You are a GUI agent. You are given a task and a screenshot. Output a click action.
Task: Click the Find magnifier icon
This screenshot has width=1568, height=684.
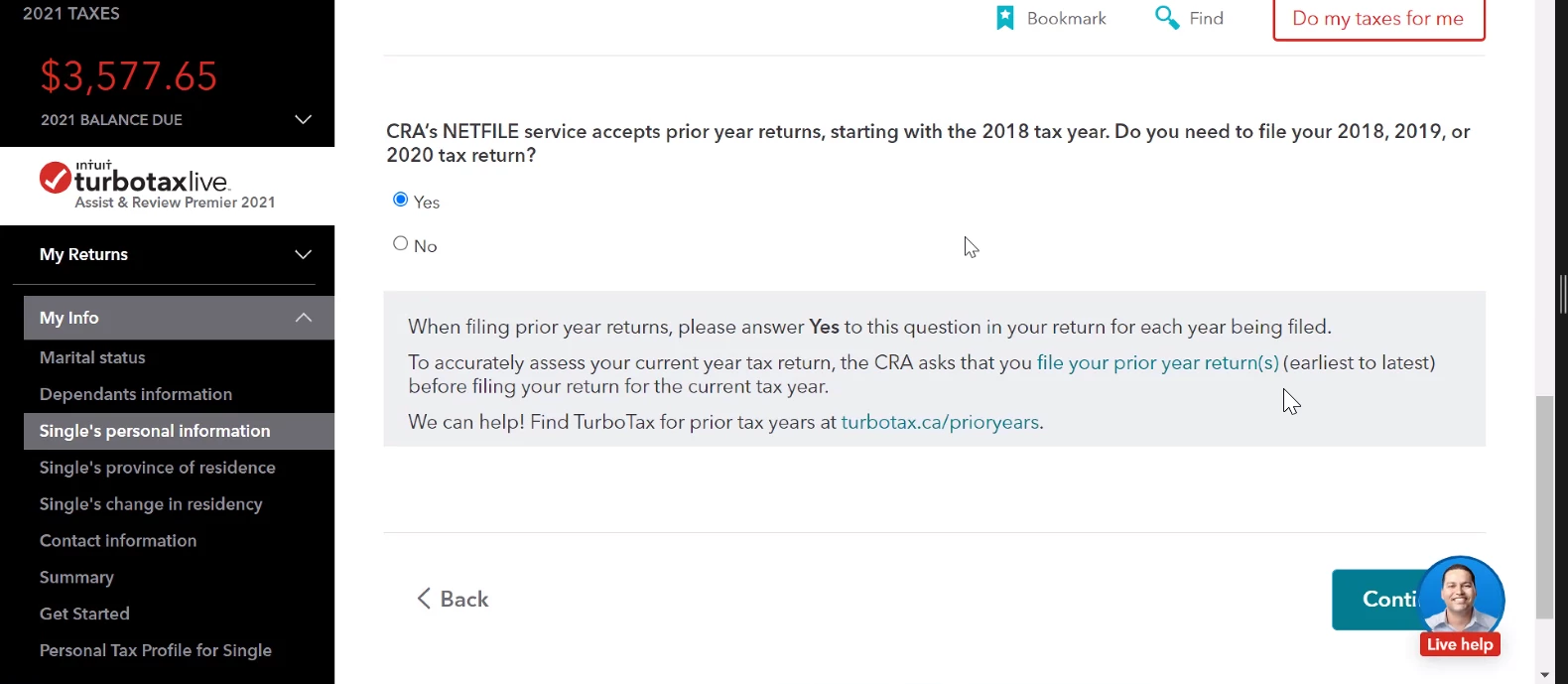(1167, 18)
